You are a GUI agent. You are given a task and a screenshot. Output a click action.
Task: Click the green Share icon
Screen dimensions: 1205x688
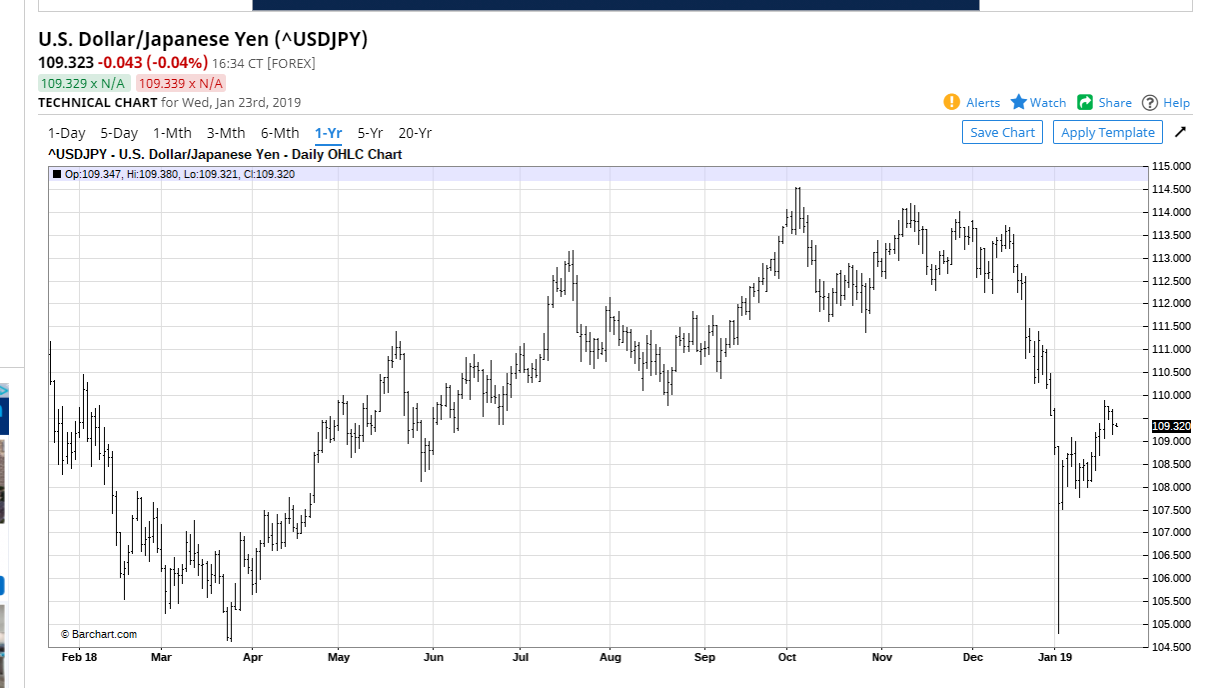(1085, 102)
